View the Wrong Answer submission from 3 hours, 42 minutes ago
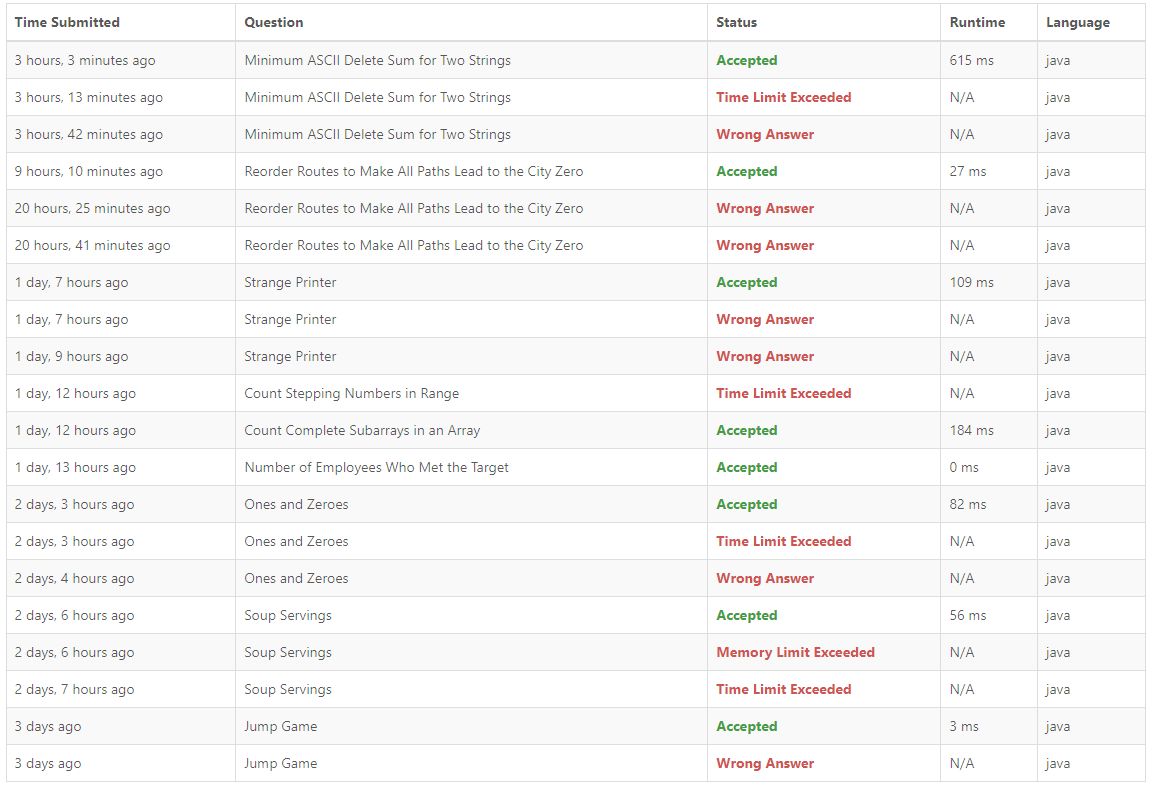This screenshot has height=790, width=1160. click(765, 135)
